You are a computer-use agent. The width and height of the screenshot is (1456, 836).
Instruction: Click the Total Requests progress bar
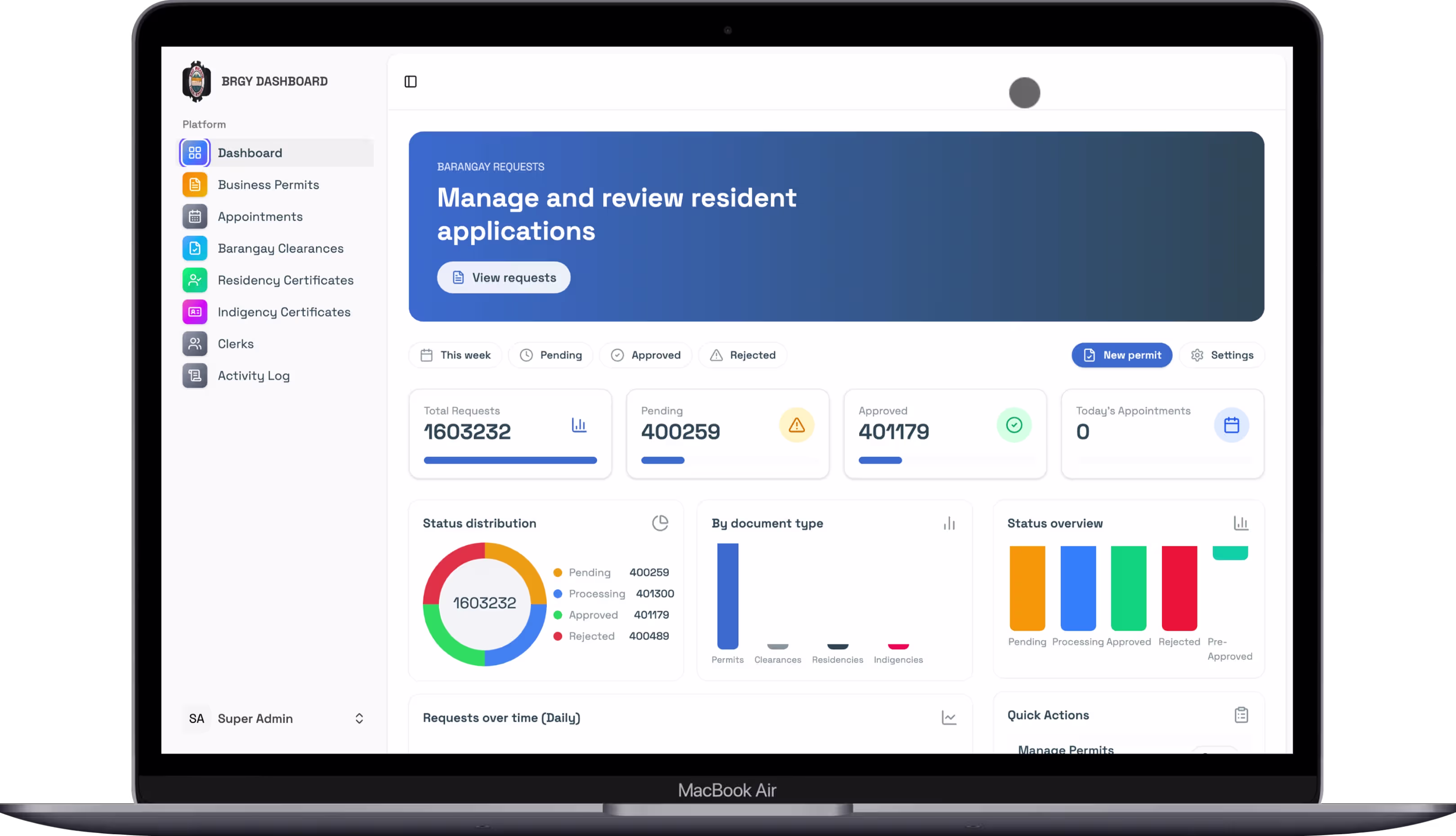click(x=510, y=461)
